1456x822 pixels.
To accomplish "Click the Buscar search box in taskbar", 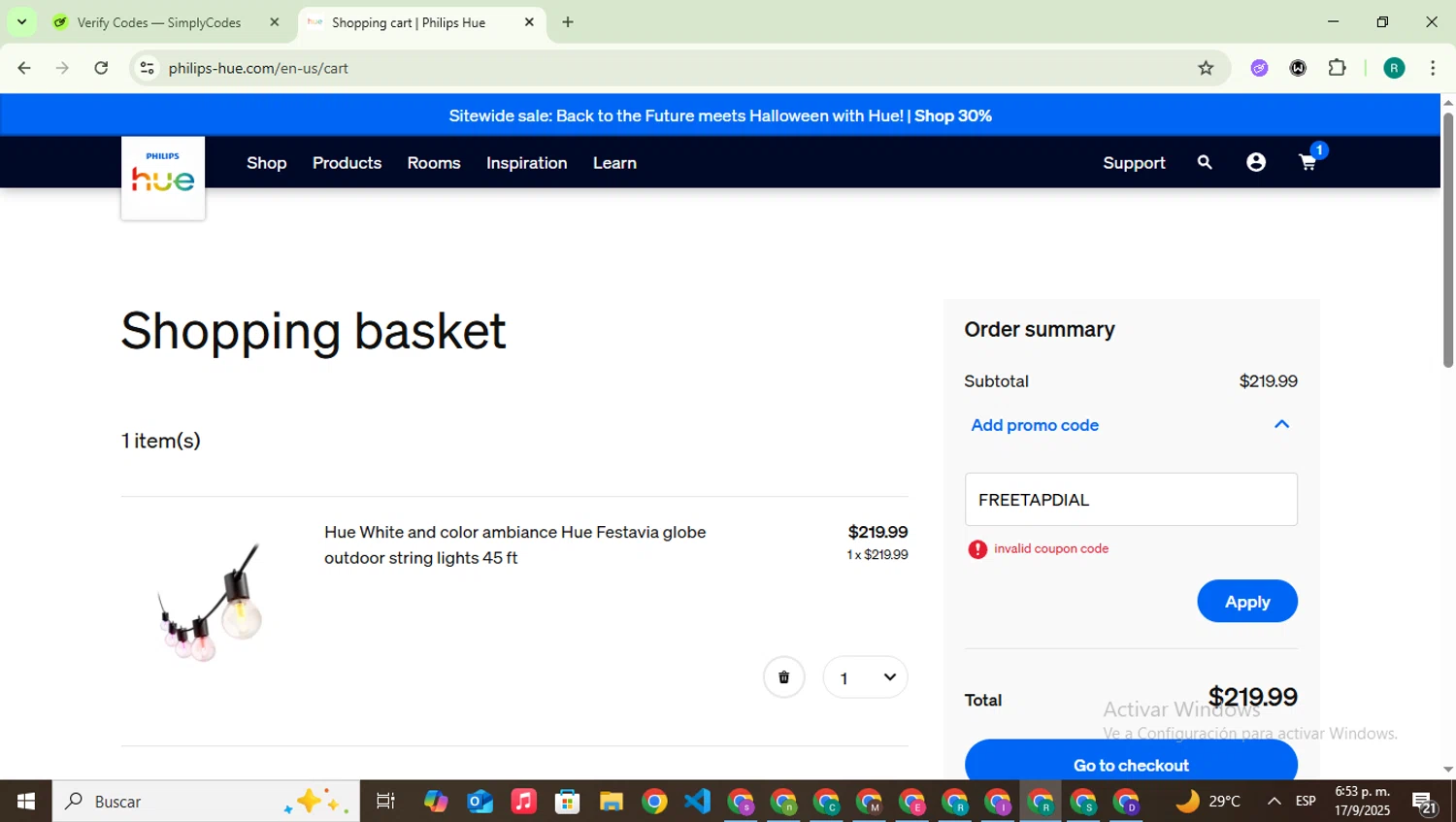I will tap(206, 802).
